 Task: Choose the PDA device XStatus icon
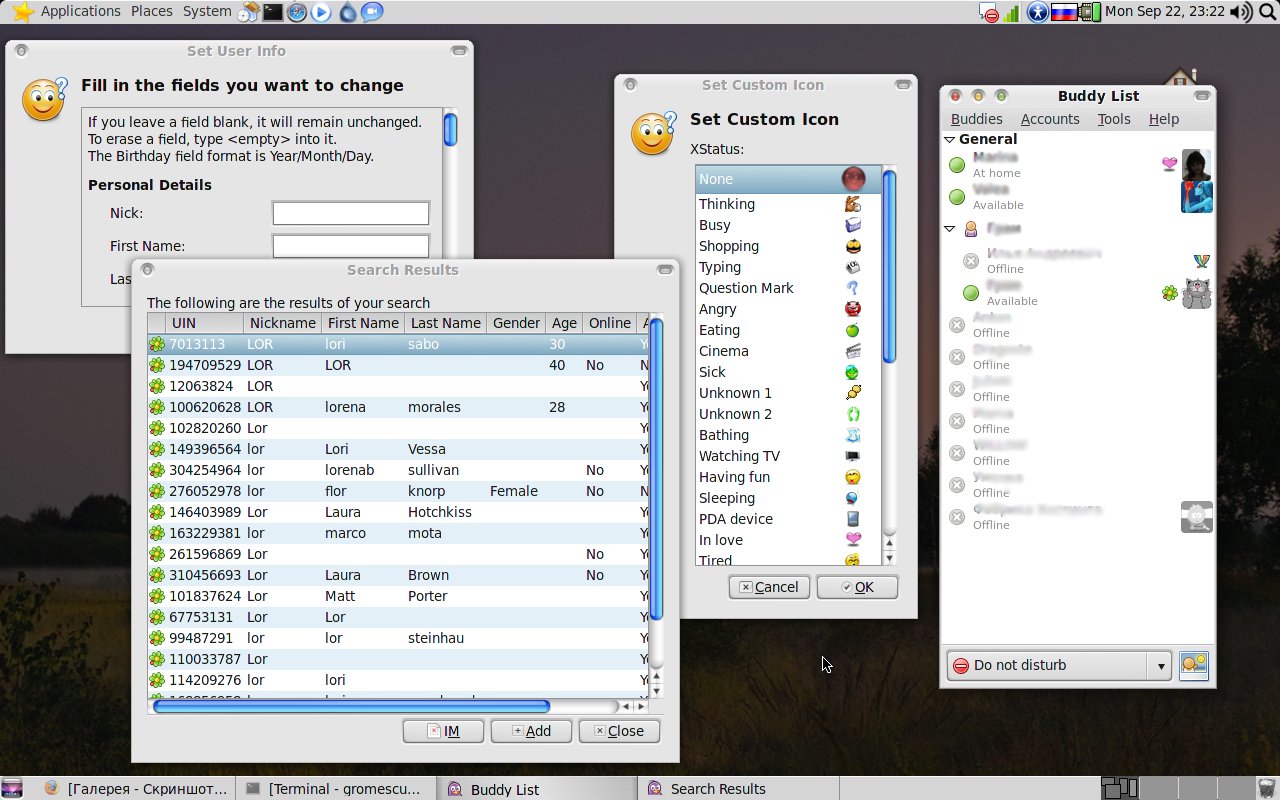[852, 519]
